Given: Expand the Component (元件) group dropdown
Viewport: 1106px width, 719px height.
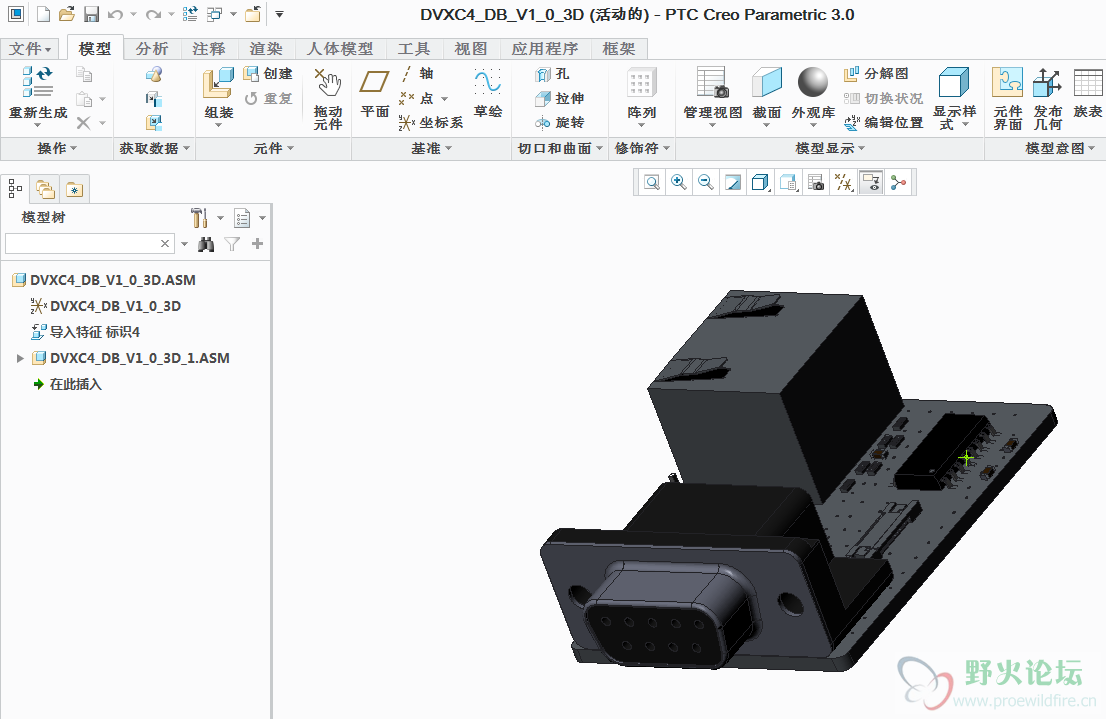Looking at the screenshot, I should coord(274,148).
